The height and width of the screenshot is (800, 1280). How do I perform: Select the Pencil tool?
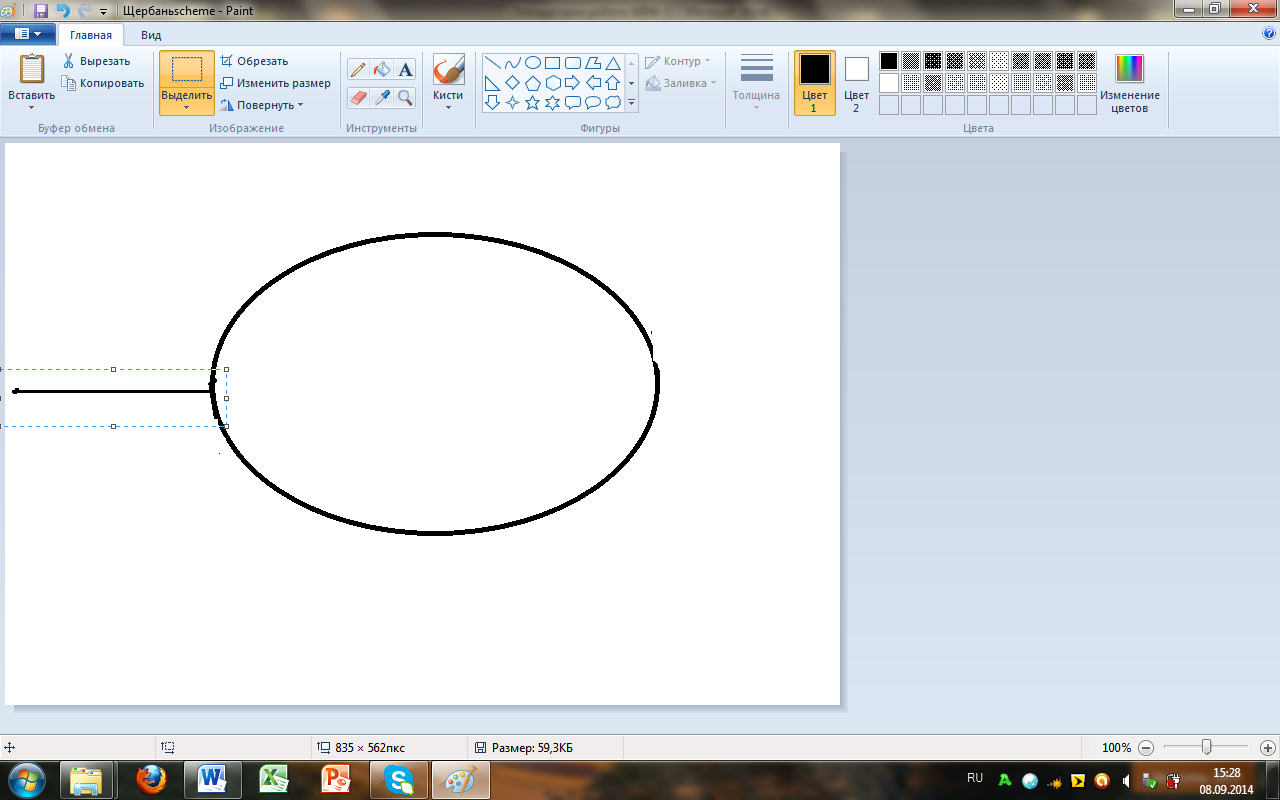[x=358, y=70]
